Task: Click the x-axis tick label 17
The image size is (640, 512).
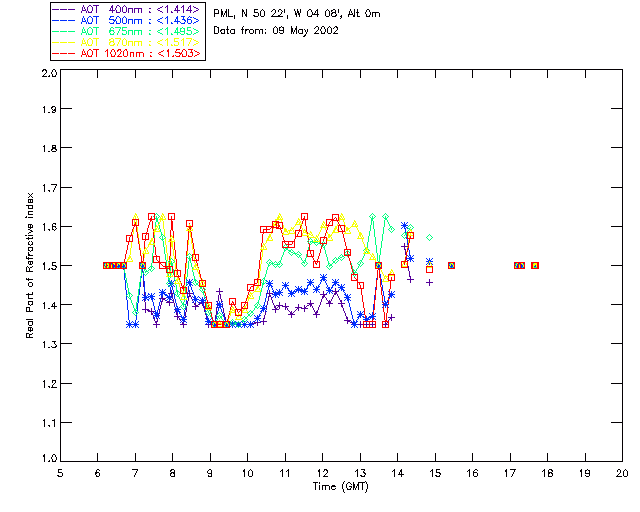Action: coord(510,473)
